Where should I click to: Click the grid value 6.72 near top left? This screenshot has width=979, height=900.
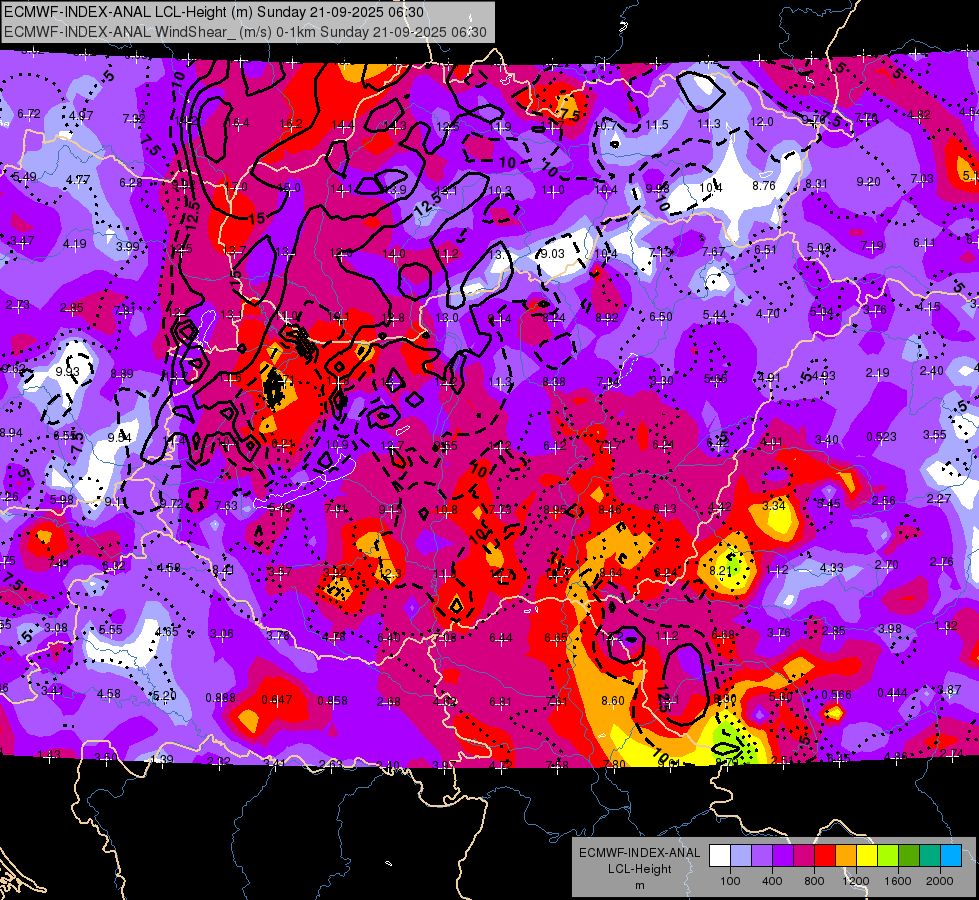pyautogui.click(x=29, y=114)
